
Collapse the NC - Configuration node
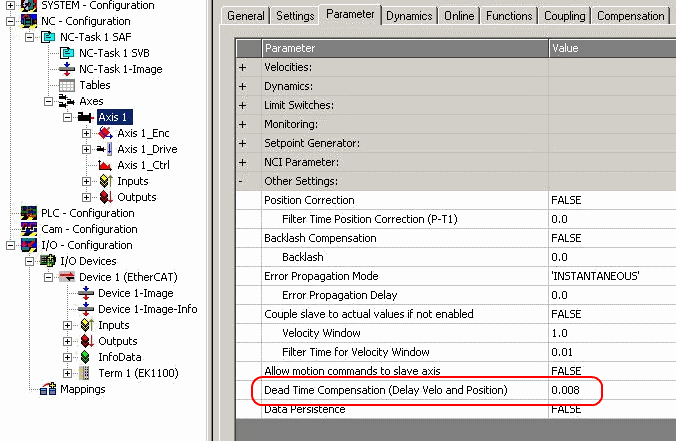click(x=10, y=21)
